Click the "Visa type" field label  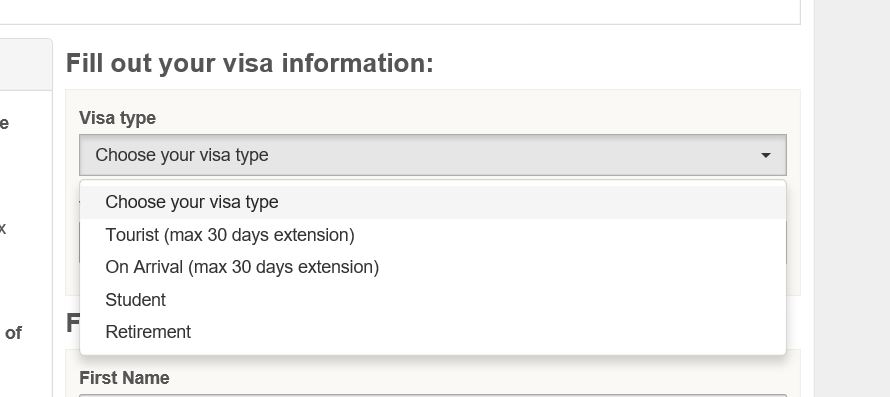tap(117, 118)
